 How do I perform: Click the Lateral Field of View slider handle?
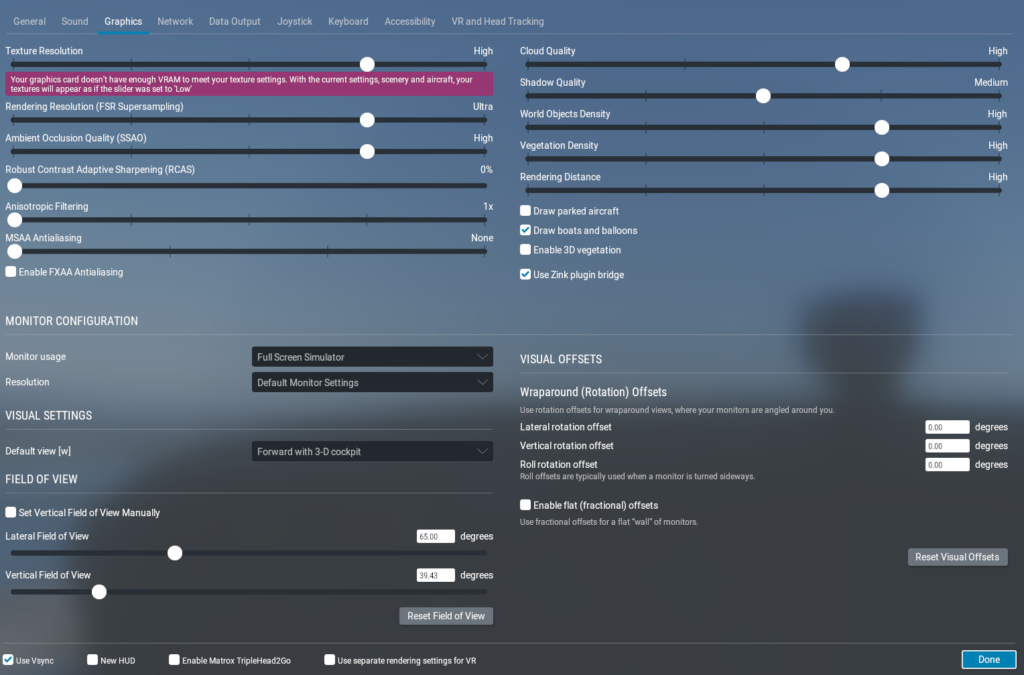tap(174, 553)
